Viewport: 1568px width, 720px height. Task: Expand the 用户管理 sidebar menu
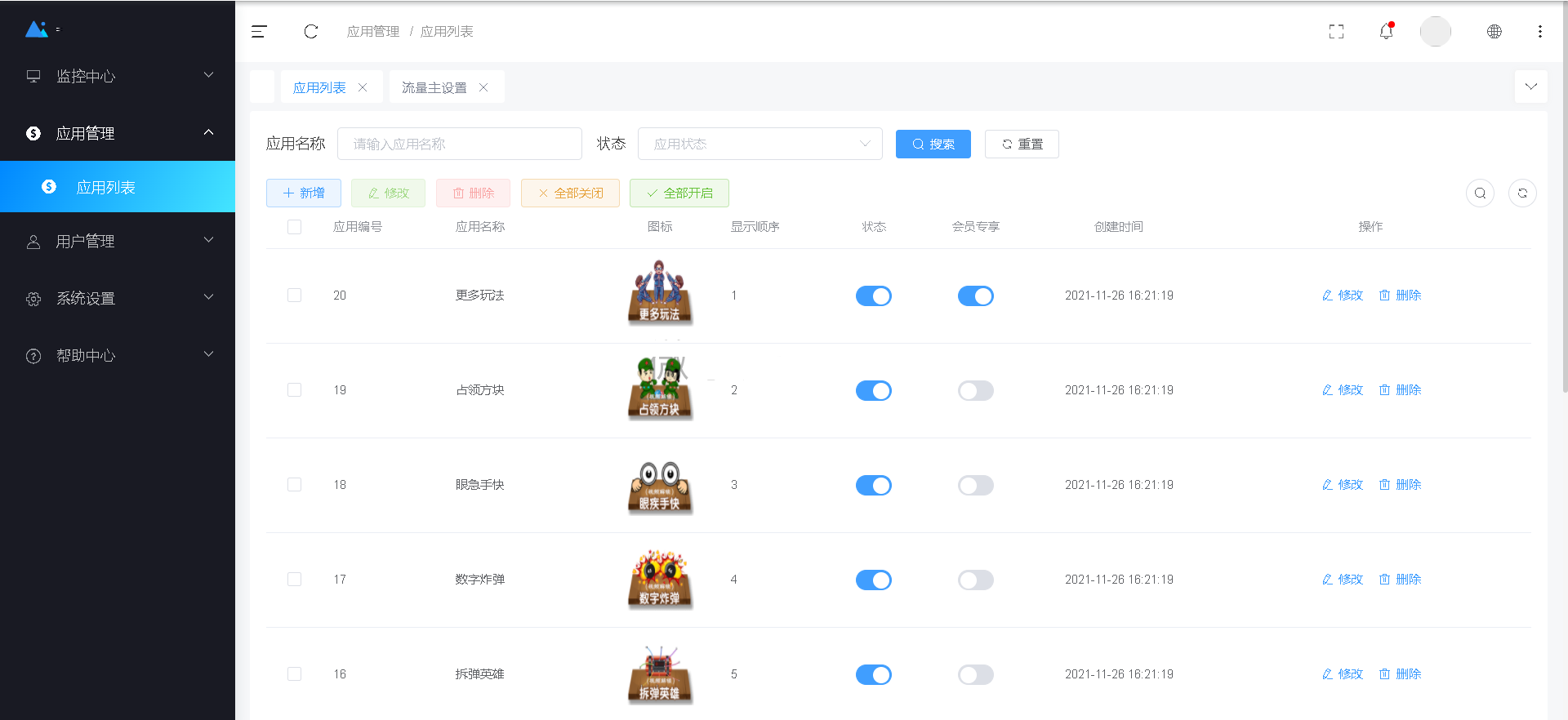[x=118, y=241]
